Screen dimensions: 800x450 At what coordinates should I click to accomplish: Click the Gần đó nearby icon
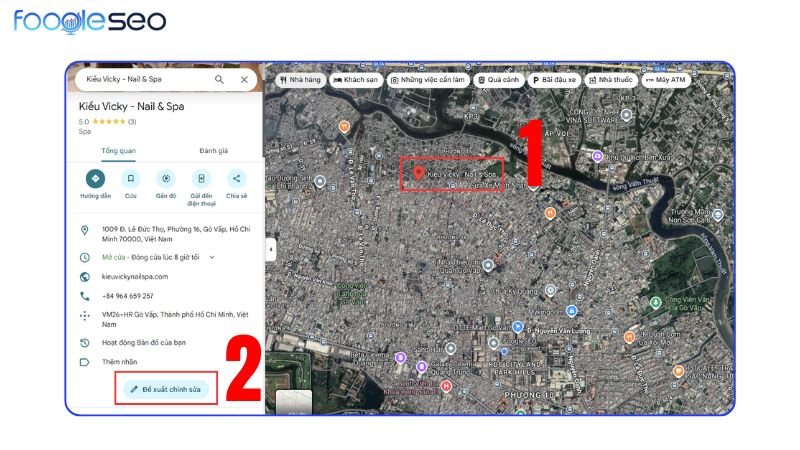click(x=166, y=179)
